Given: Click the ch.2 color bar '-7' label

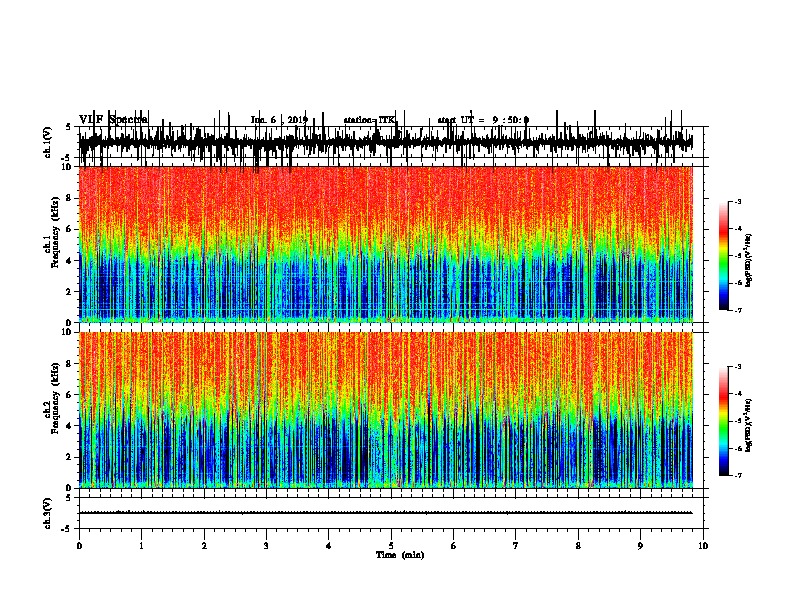Looking at the screenshot, I should (737, 475).
